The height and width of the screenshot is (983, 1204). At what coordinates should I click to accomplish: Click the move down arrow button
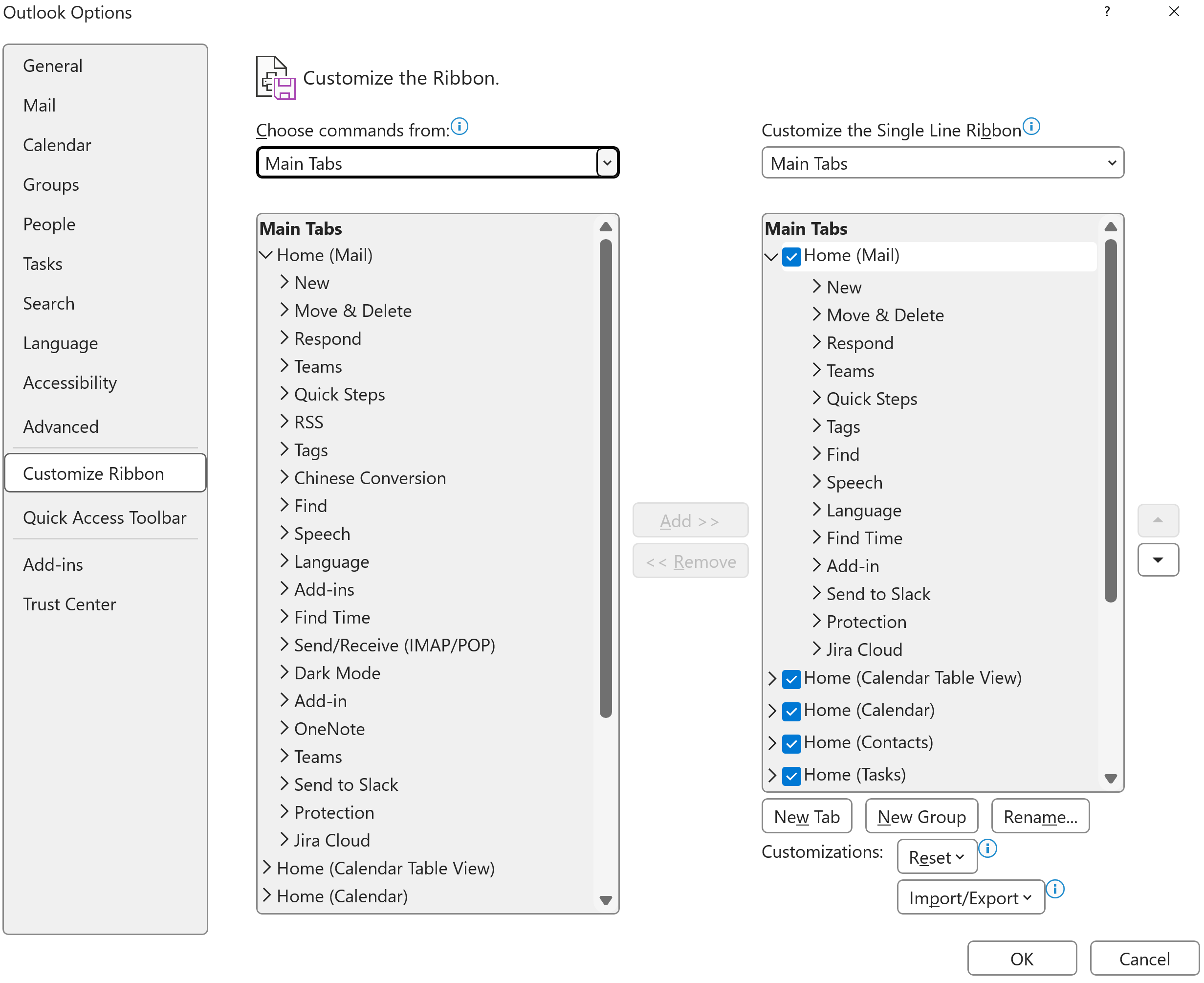pyautogui.click(x=1158, y=559)
